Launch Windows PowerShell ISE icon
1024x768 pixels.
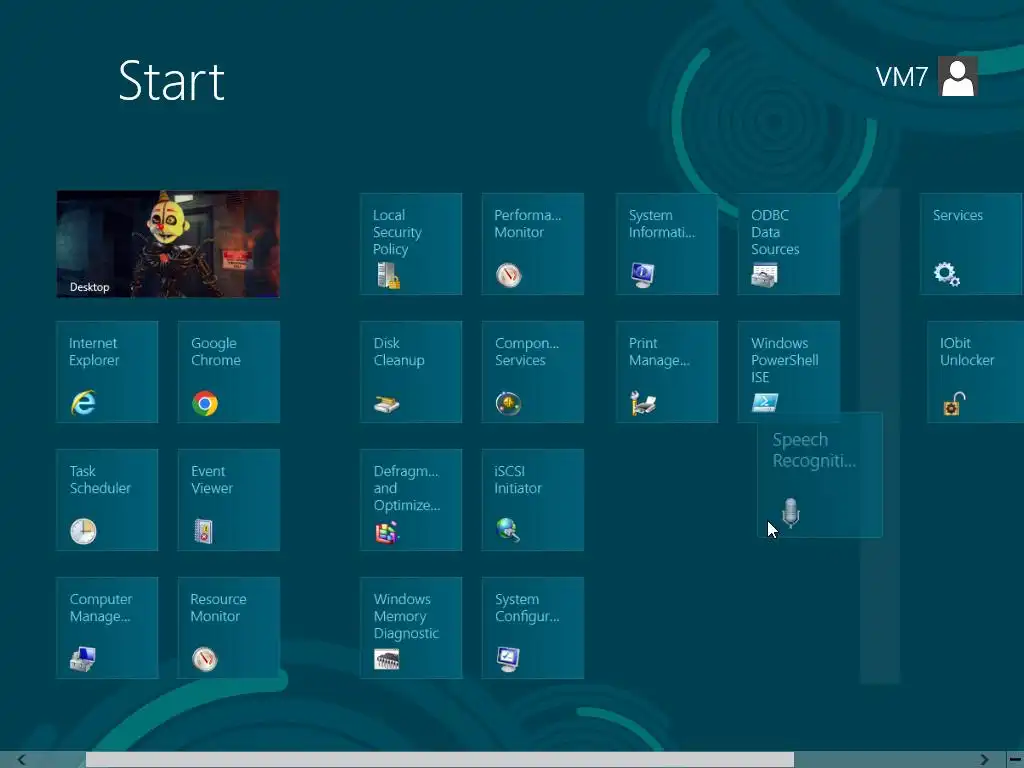point(765,402)
